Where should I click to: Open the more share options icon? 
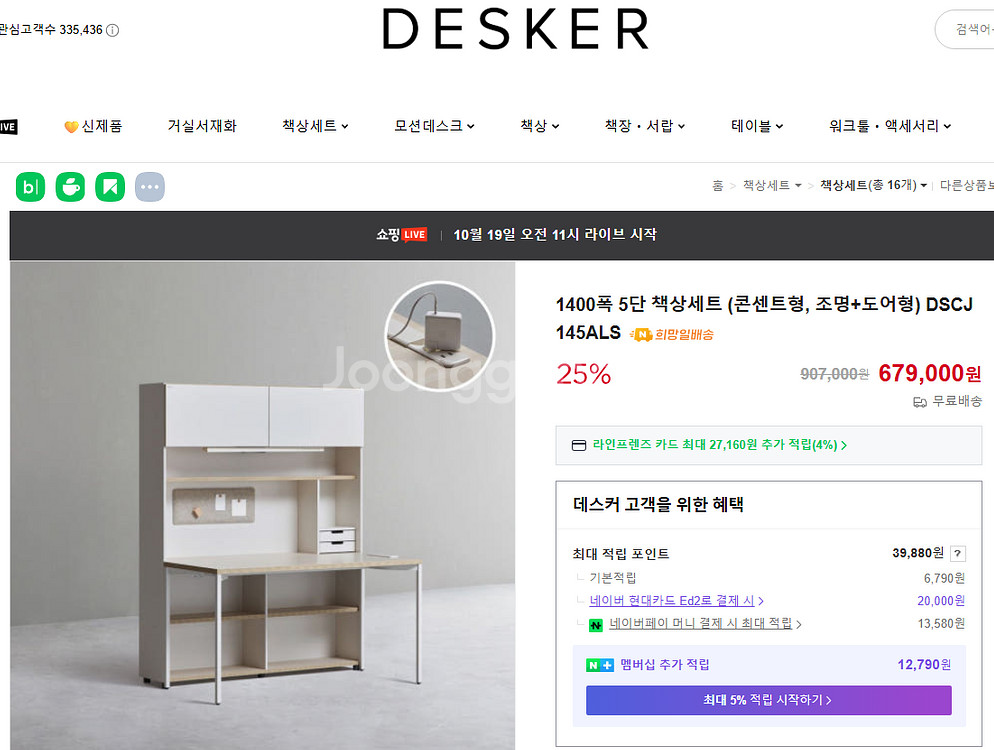point(150,187)
